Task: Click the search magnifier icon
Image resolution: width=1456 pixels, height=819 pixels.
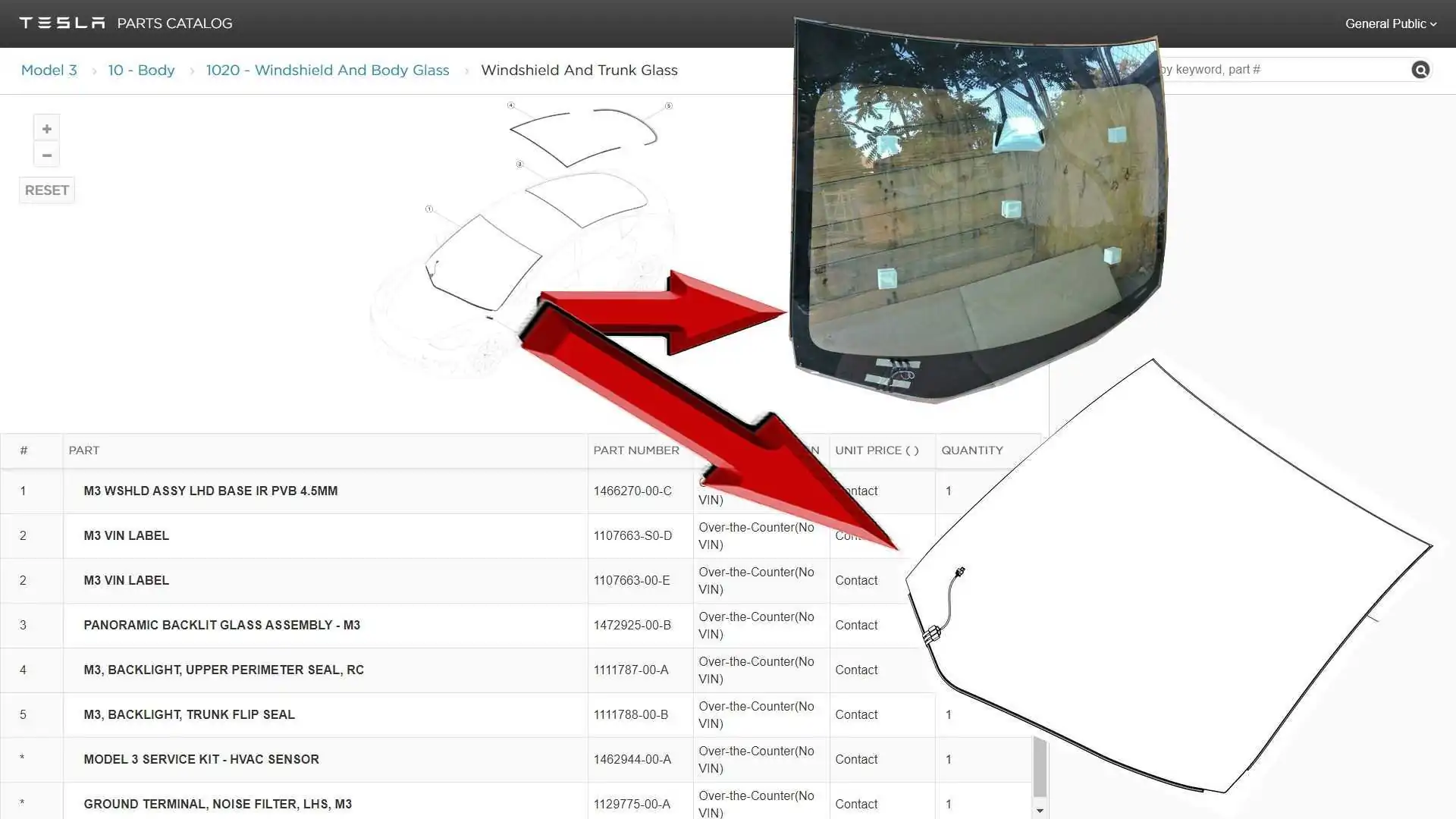Action: [1420, 70]
